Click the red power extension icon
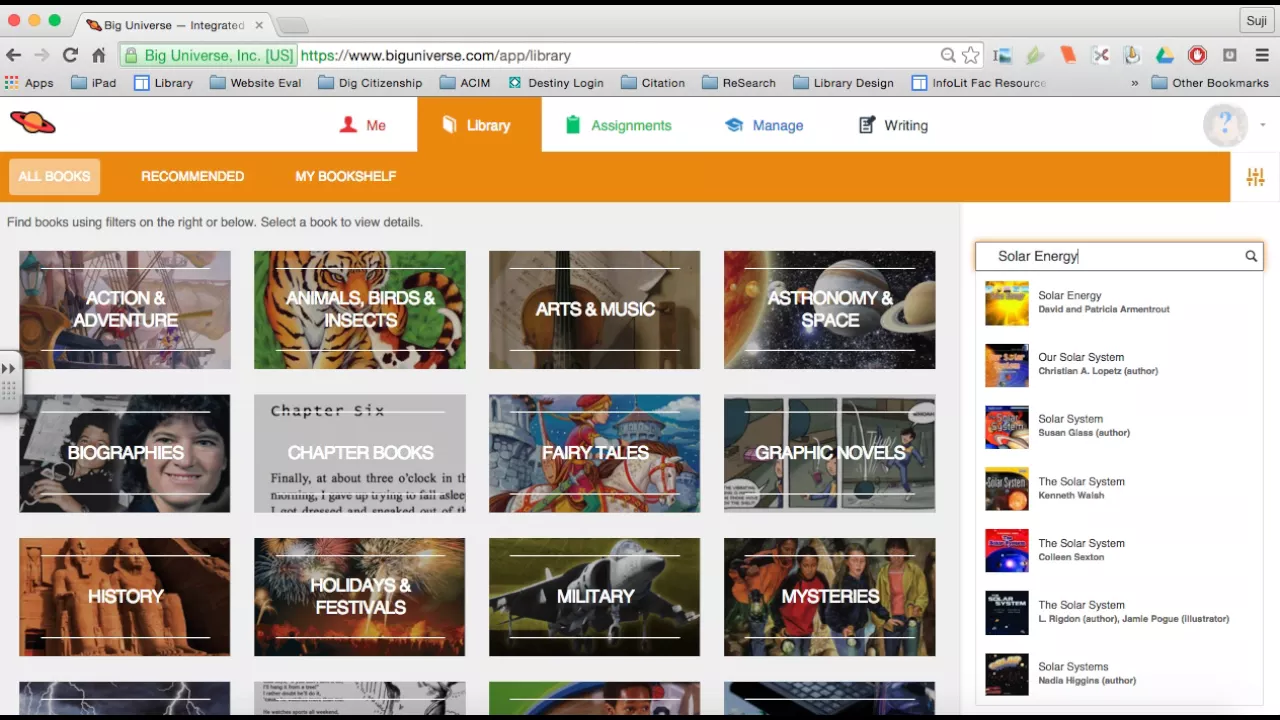Screen dimensions: 1280x720 pyautogui.click(x=1197, y=56)
